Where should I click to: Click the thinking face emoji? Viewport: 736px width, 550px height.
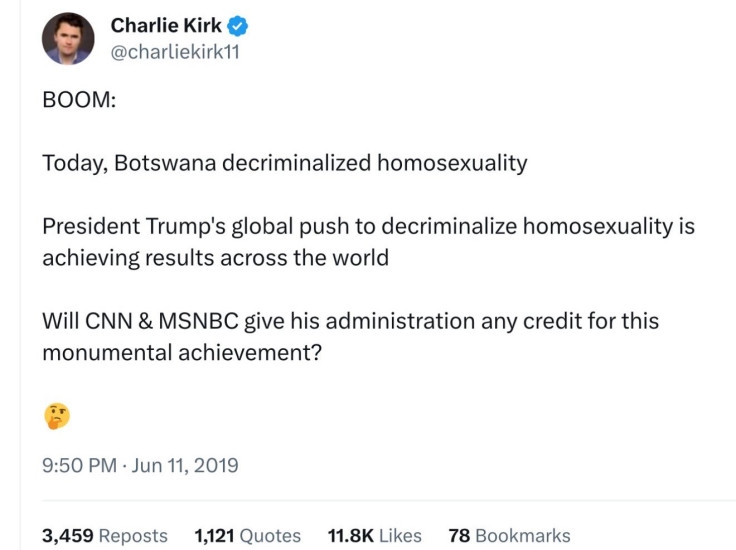click(57, 416)
